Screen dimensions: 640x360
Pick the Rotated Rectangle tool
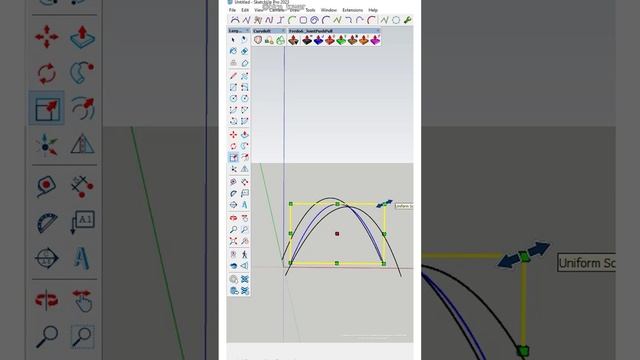[244, 87]
